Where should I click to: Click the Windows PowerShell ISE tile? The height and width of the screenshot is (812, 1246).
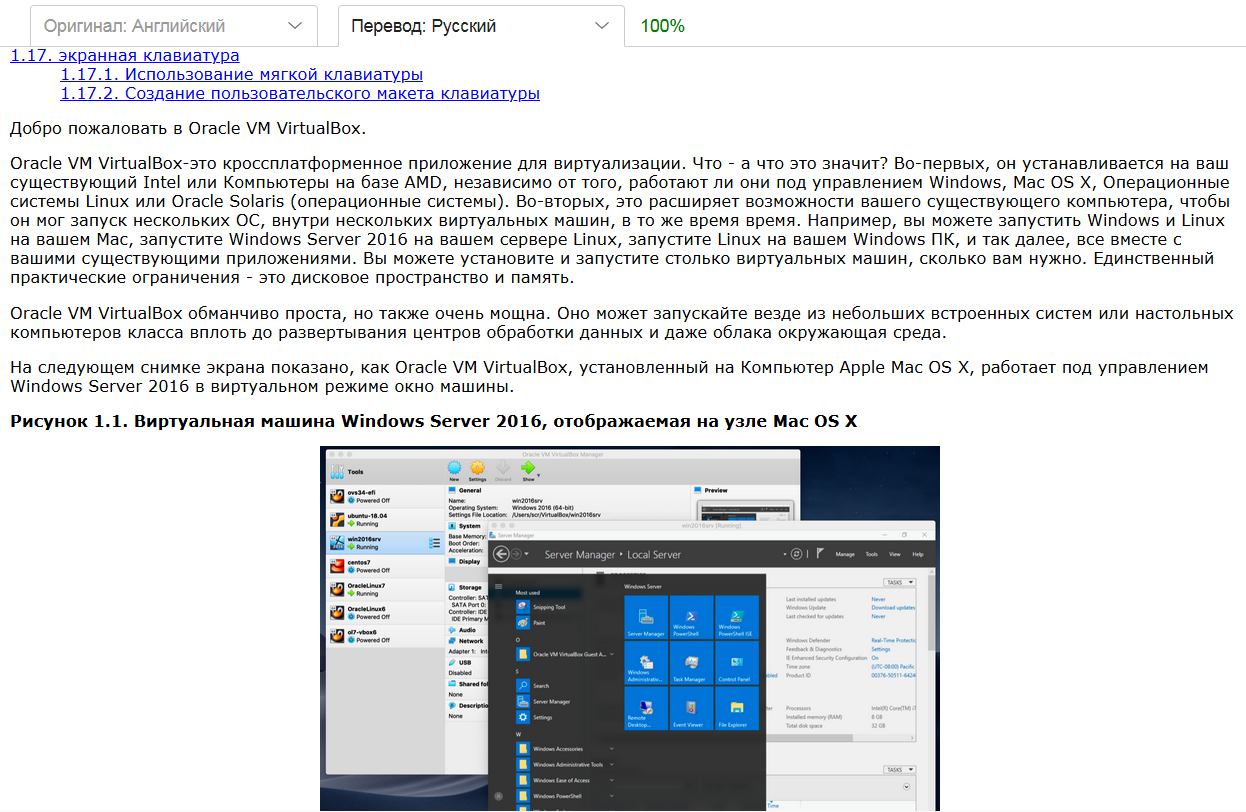click(x=736, y=617)
